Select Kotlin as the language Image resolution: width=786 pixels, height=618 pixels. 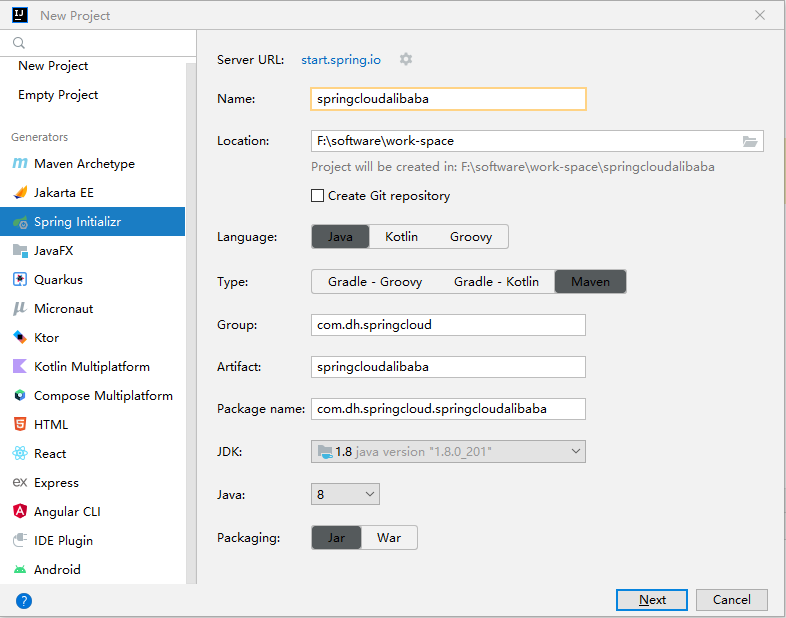point(401,237)
